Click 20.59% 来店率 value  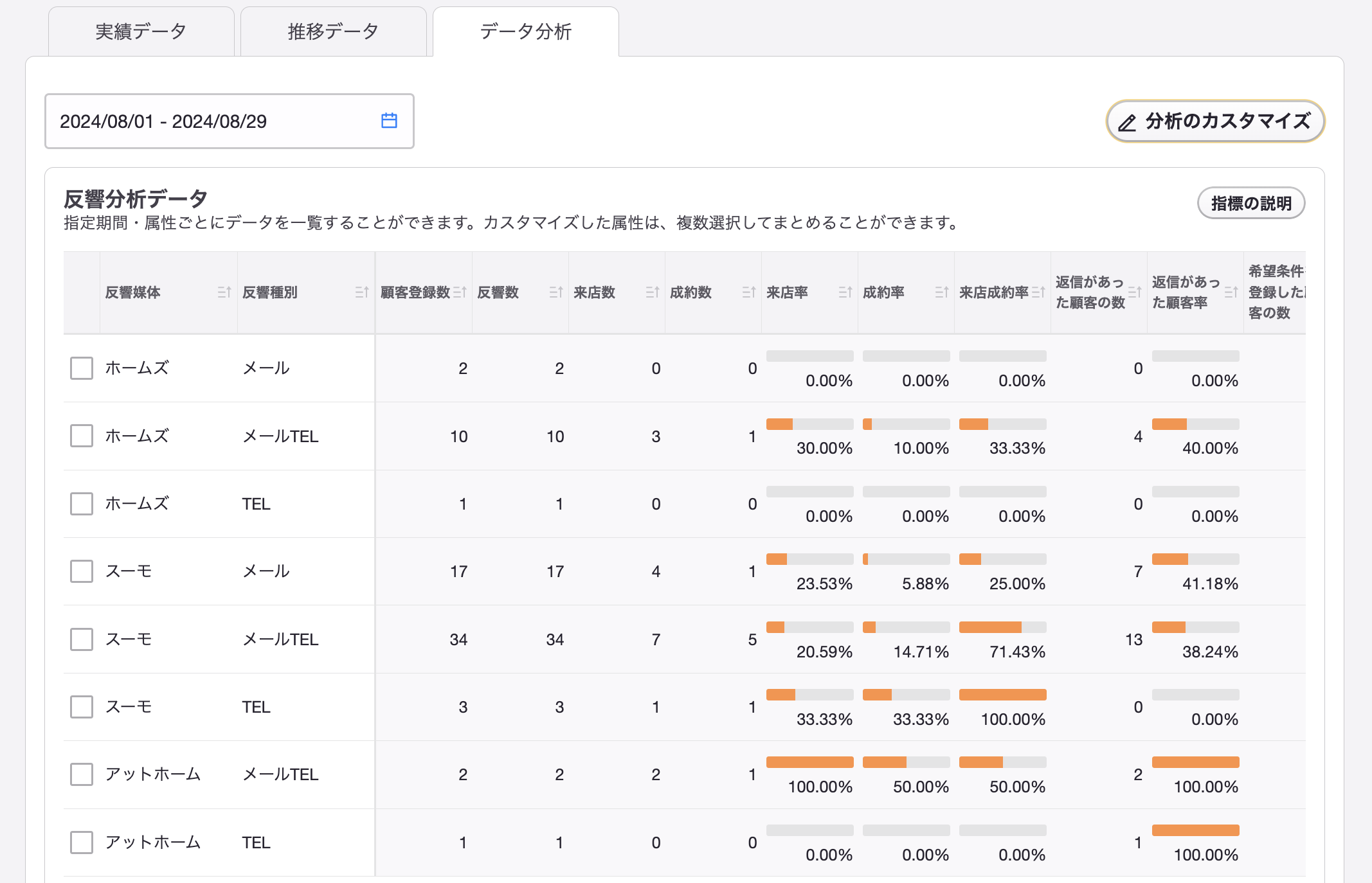tap(824, 652)
